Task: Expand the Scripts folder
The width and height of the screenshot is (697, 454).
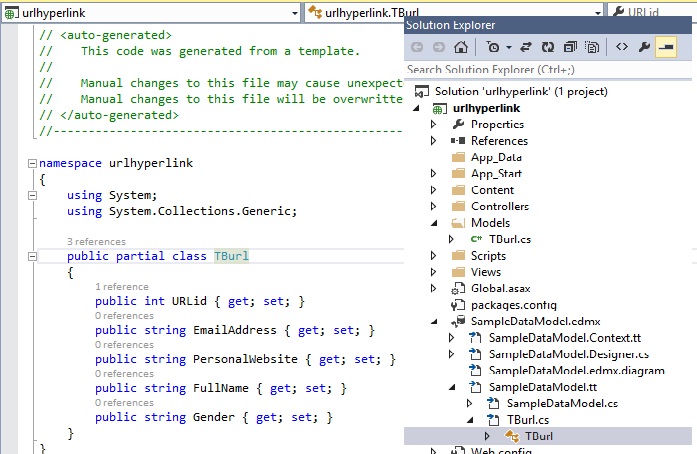Action: 433,256
